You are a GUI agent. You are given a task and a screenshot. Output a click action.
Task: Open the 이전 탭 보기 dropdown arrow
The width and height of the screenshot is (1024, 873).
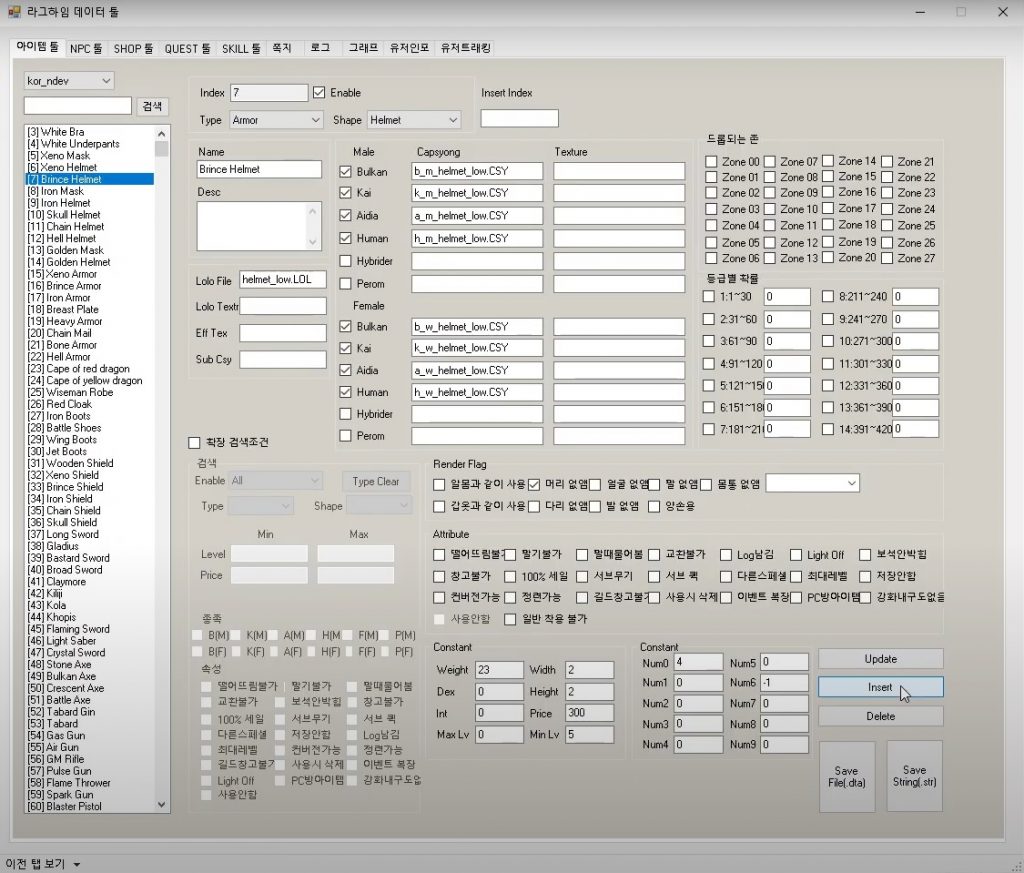point(76,865)
